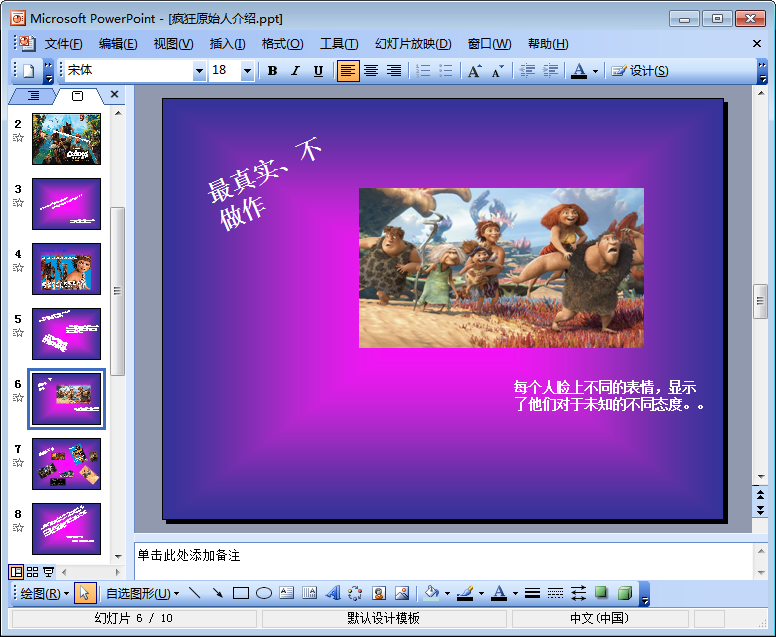Align text left
The image size is (776, 637).
coord(348,71)
